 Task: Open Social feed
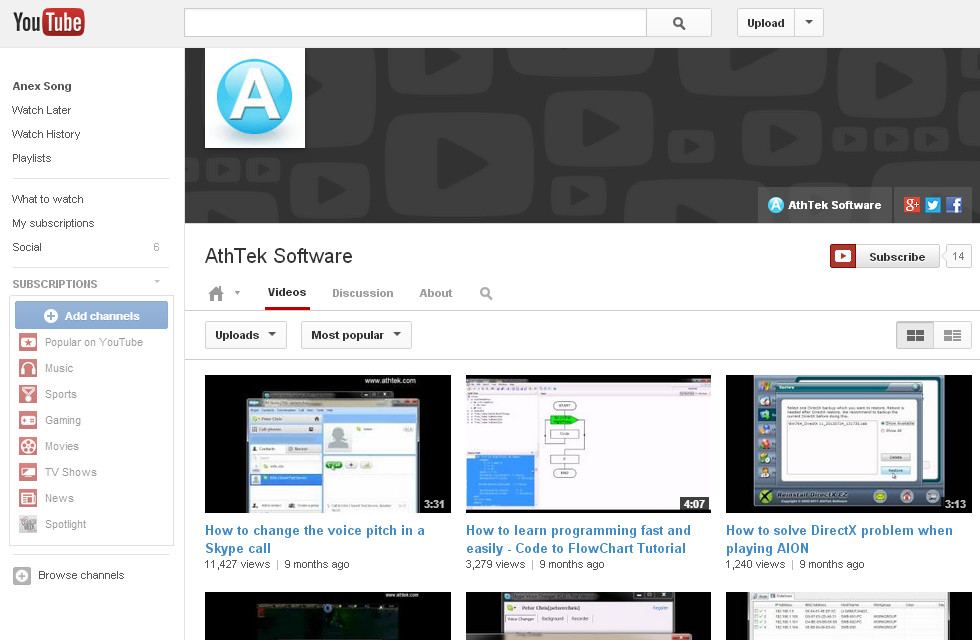(27, 248)
